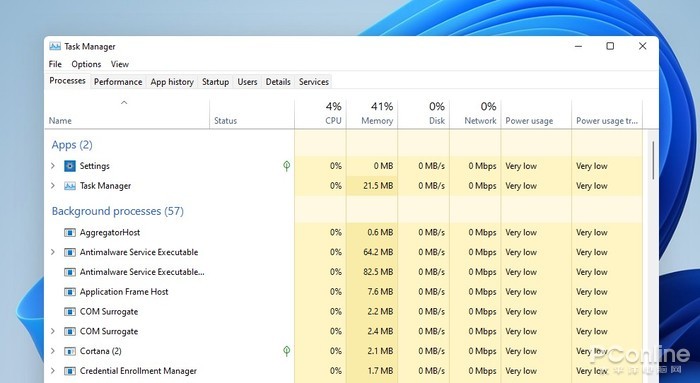The height and width of the screenshot is (383, 700).
Task: Click Credential Enrollment Manager icon
Action: [70, 371]
